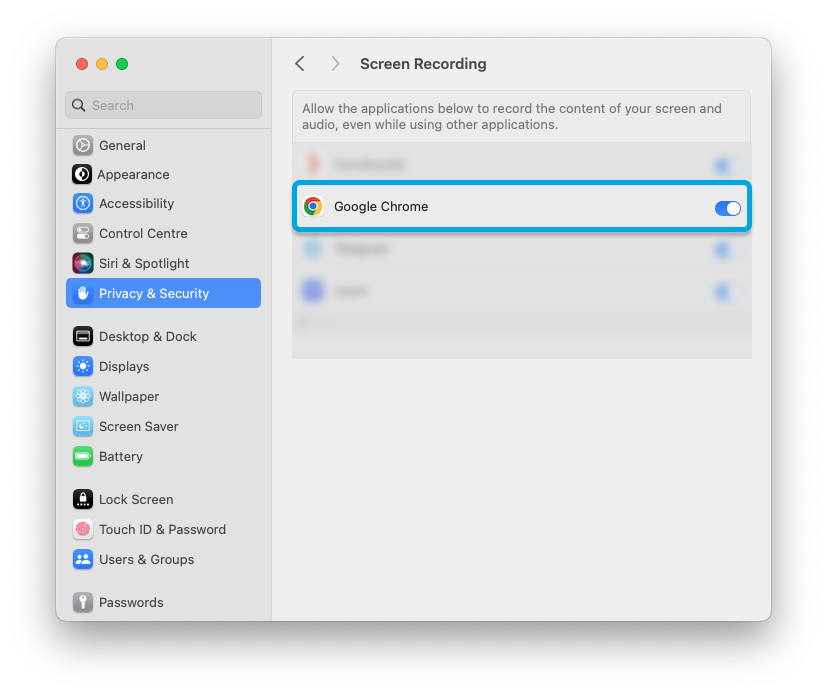Image resolution: width=827 pixels, height=695 pixels.
Task: Disable screen recording for Google Chrome
Action: [727, 208]
